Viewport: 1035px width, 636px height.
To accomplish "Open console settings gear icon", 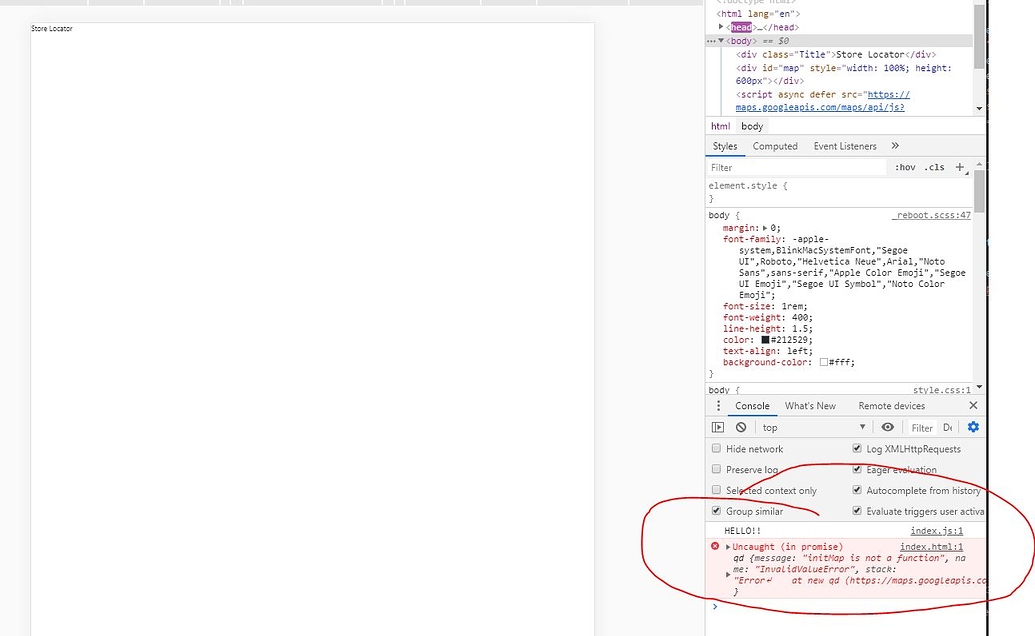I will point(973,427).
